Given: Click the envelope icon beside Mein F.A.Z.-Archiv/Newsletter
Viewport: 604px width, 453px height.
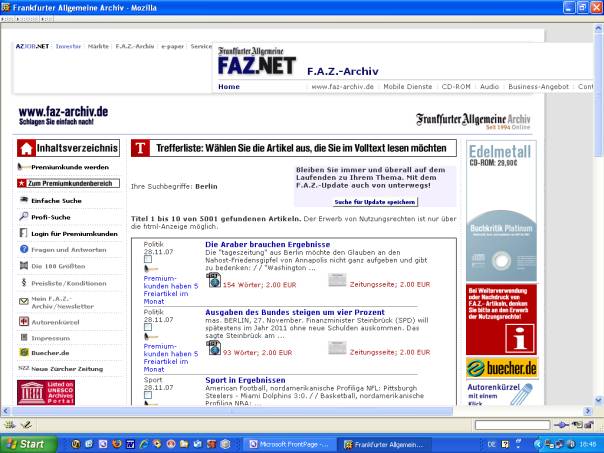Looking at the screenshot, I should pyautogui.click(x=24, y=301).
